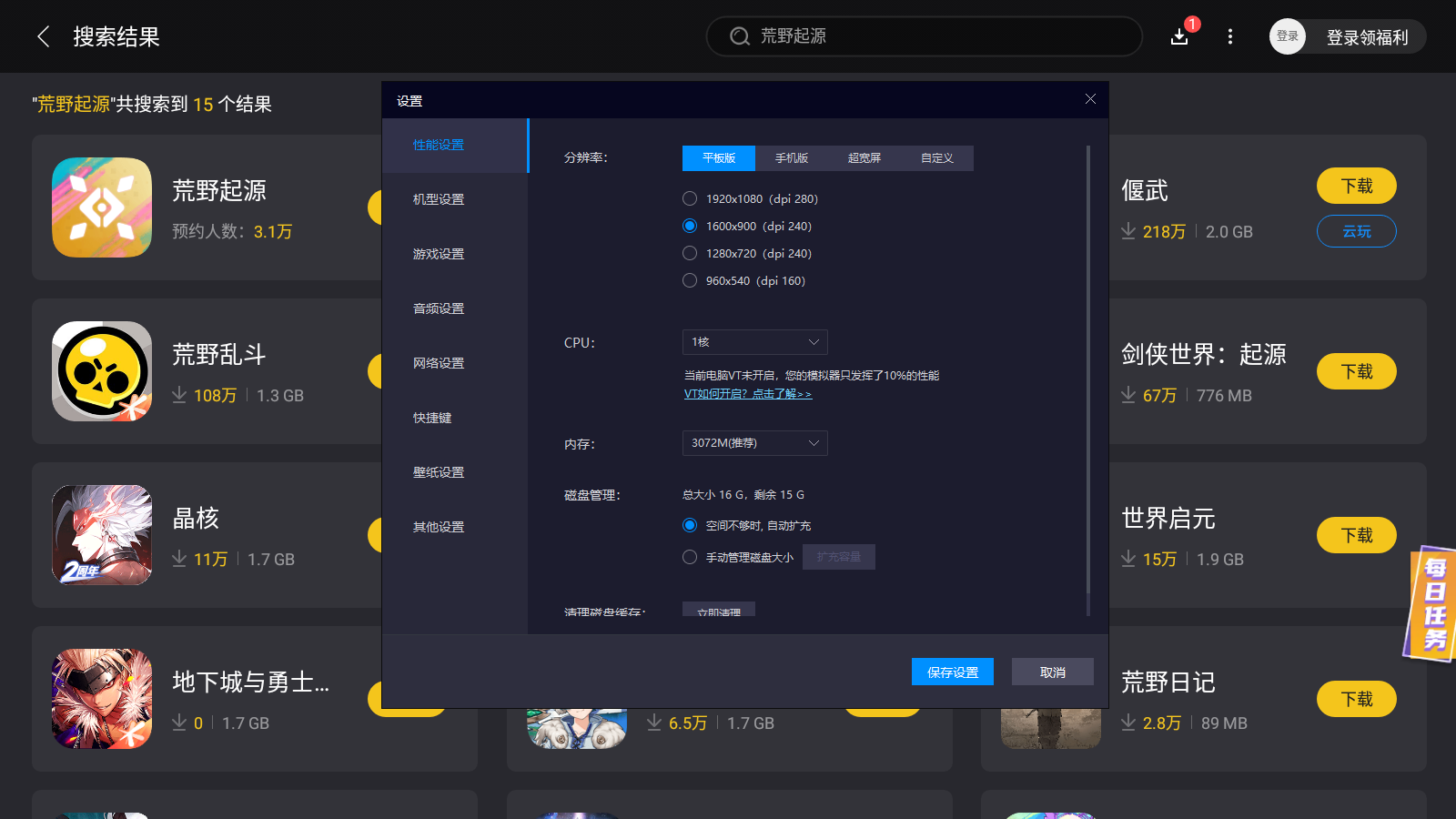
Task: Click the 剑侠世界:起源 game title
Action: (x=1204, y=354)
